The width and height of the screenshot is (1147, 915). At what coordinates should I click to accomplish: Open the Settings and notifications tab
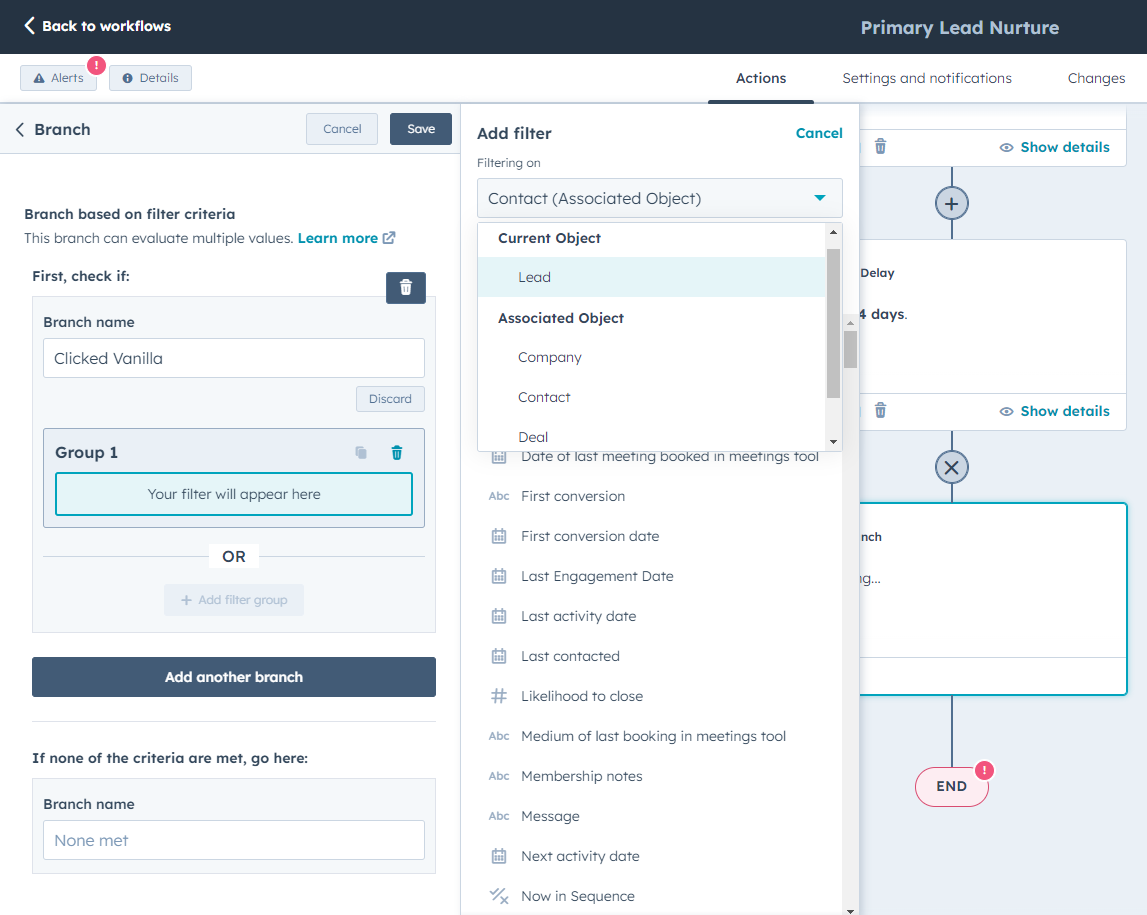926,78
